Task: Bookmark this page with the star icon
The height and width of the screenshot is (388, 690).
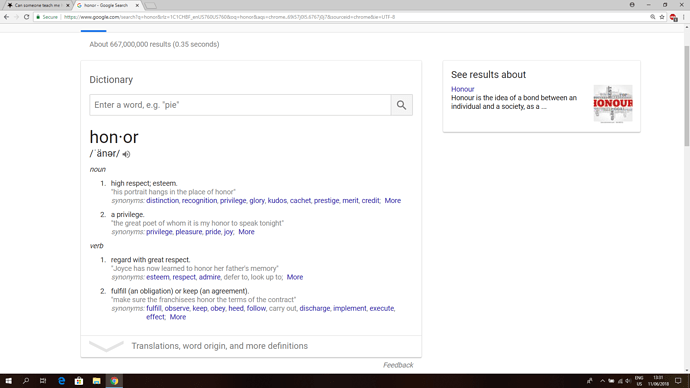Action: tap(662, 17)
